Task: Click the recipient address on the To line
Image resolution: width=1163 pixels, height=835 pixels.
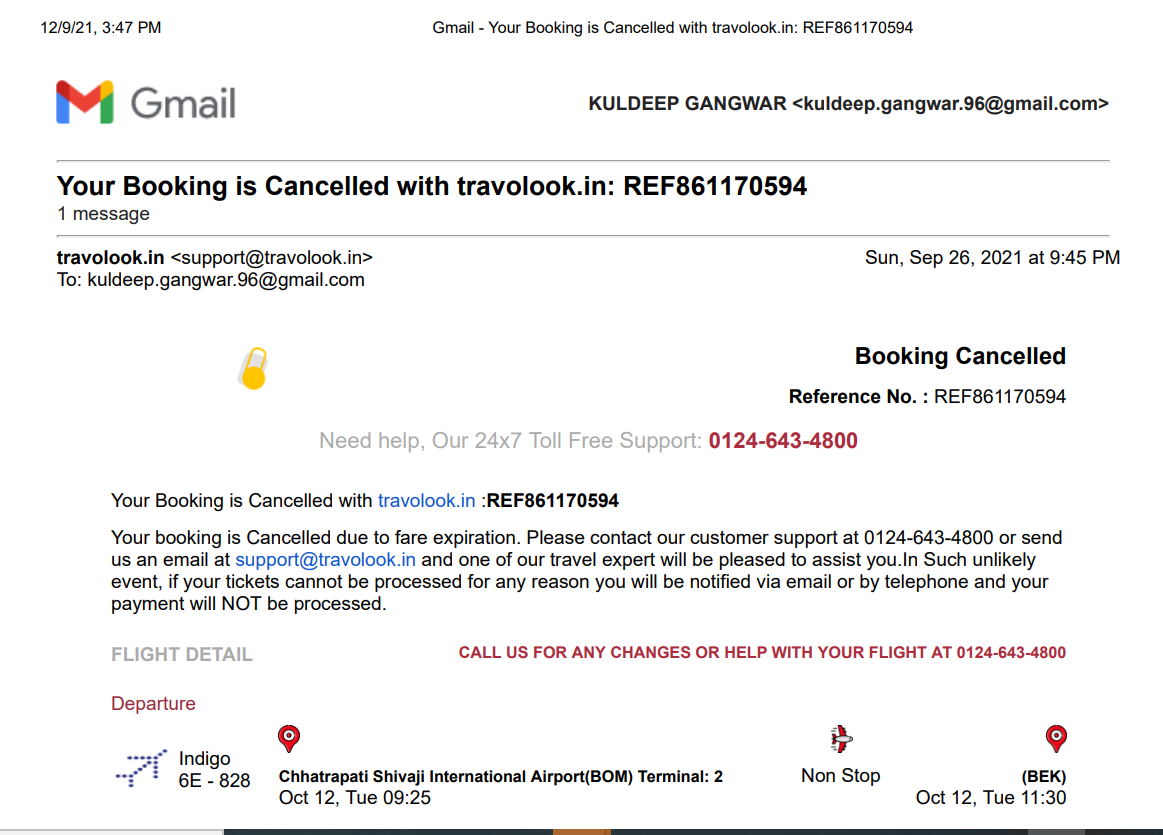Action: click(225, 280)
